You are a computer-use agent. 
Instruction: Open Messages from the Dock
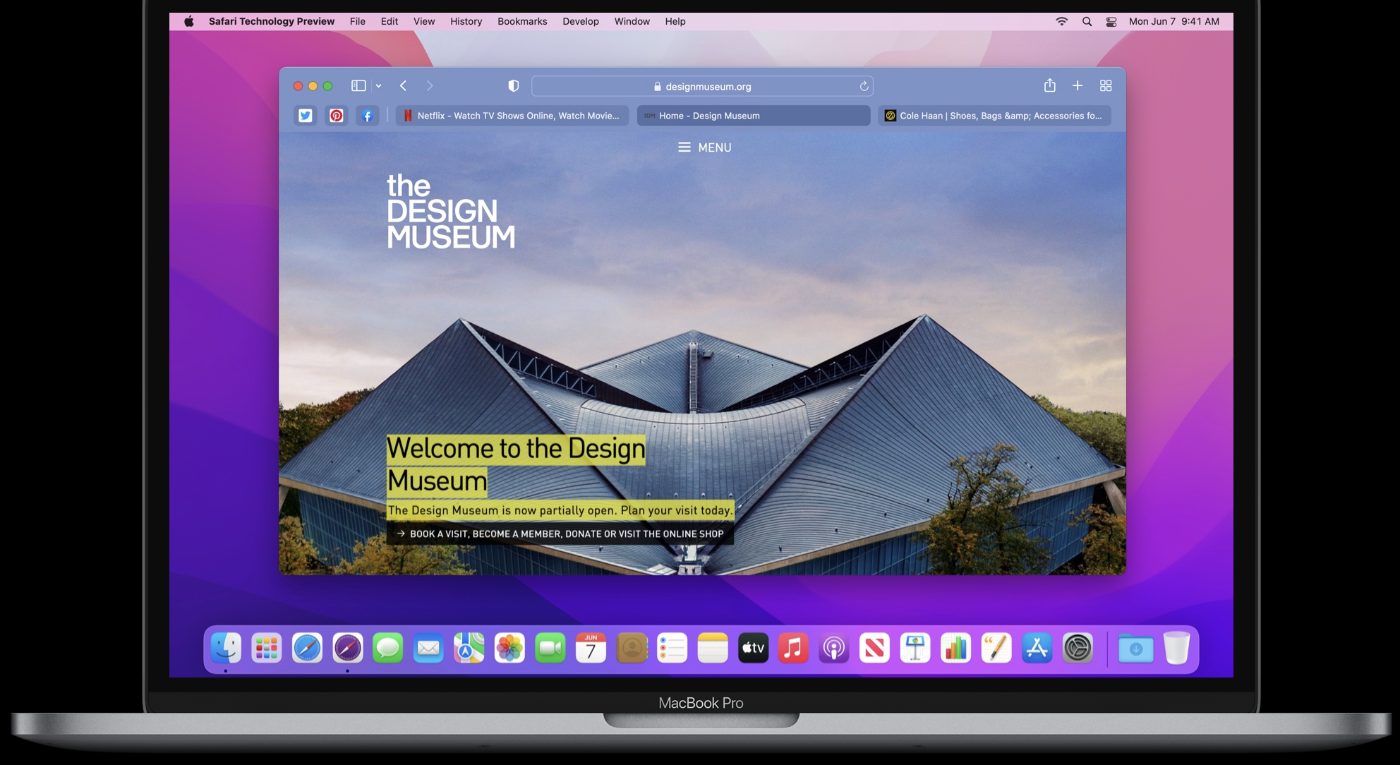click(388, 648)
